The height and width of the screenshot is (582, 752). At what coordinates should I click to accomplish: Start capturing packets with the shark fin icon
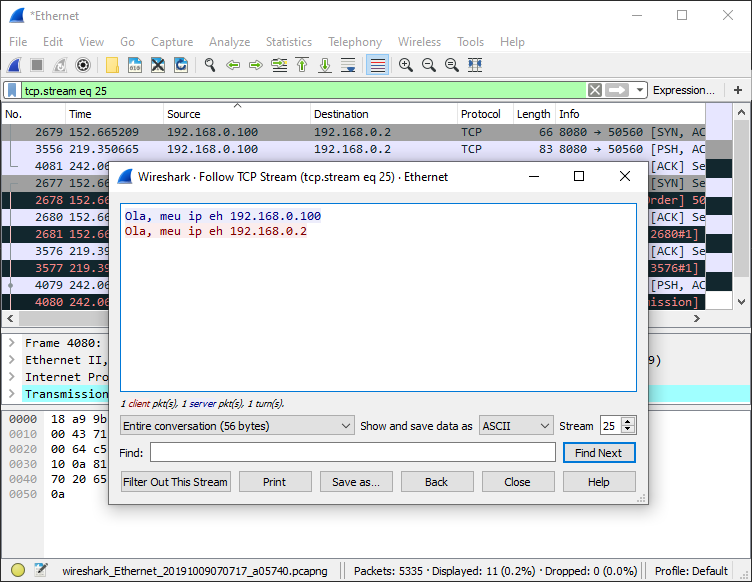point(14,65)
